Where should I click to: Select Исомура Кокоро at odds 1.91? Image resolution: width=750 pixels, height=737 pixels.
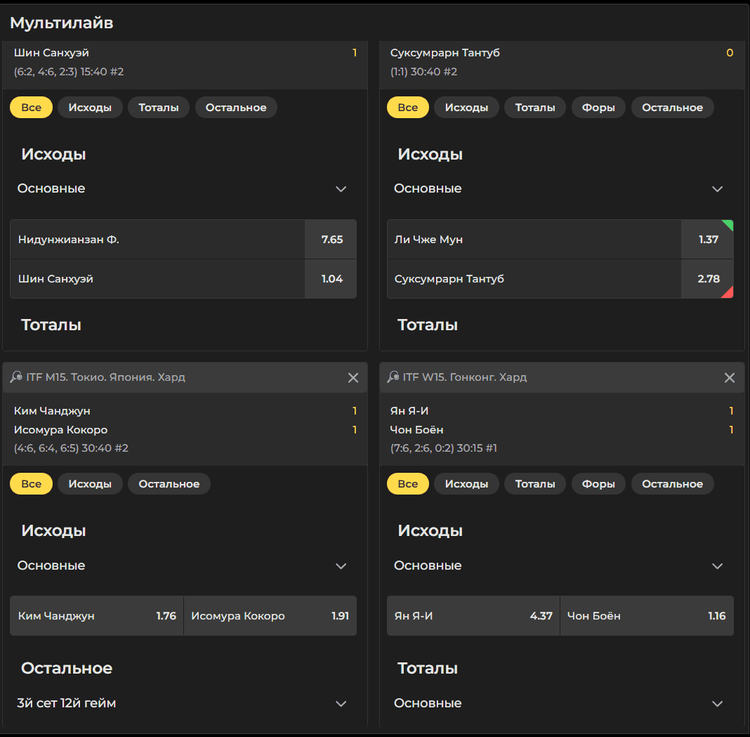[270, 616]
